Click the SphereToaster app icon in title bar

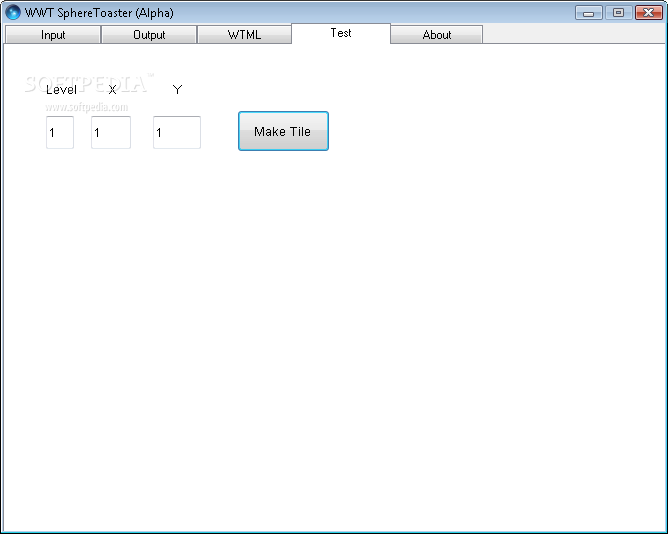[13, 12]
